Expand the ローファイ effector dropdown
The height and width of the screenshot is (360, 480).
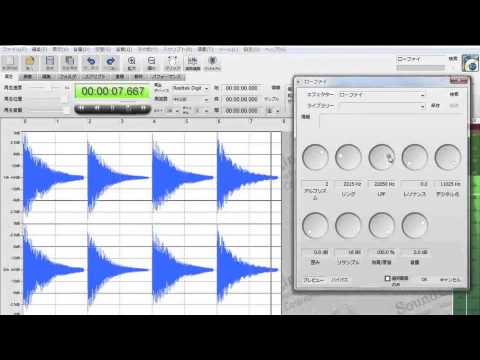382,95
